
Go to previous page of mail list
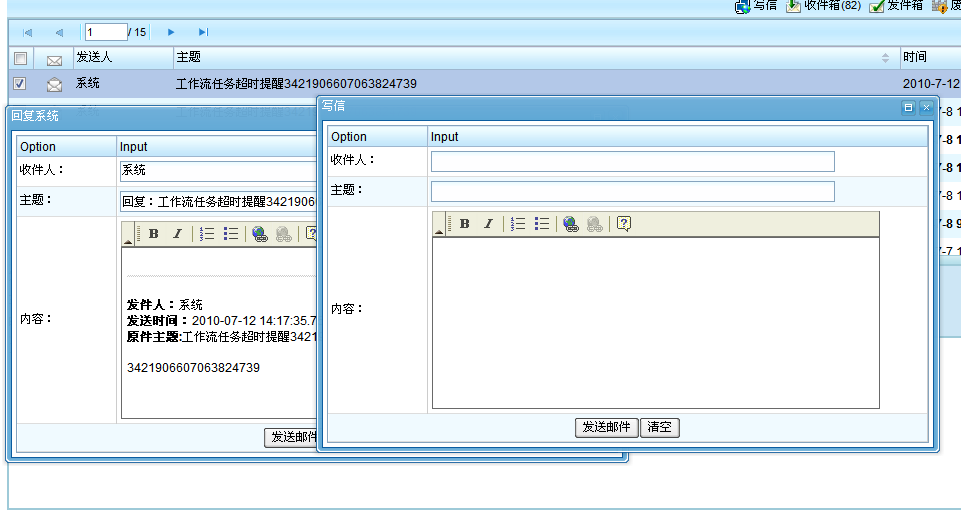pyautogui.click(x=59, y=32)
